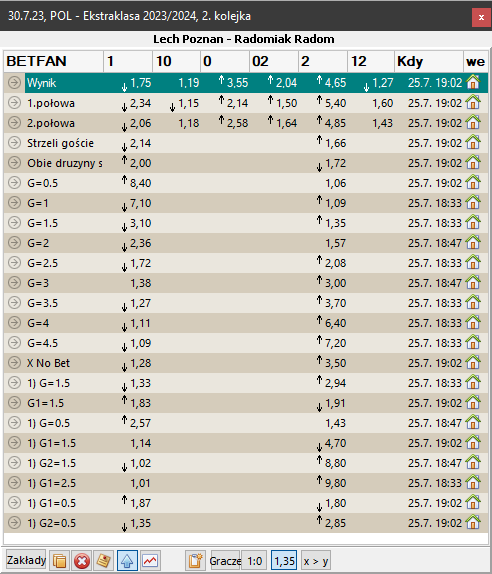
Task: Select the odds 8,40 in the G=0.5 row
Action: (141, 183)
